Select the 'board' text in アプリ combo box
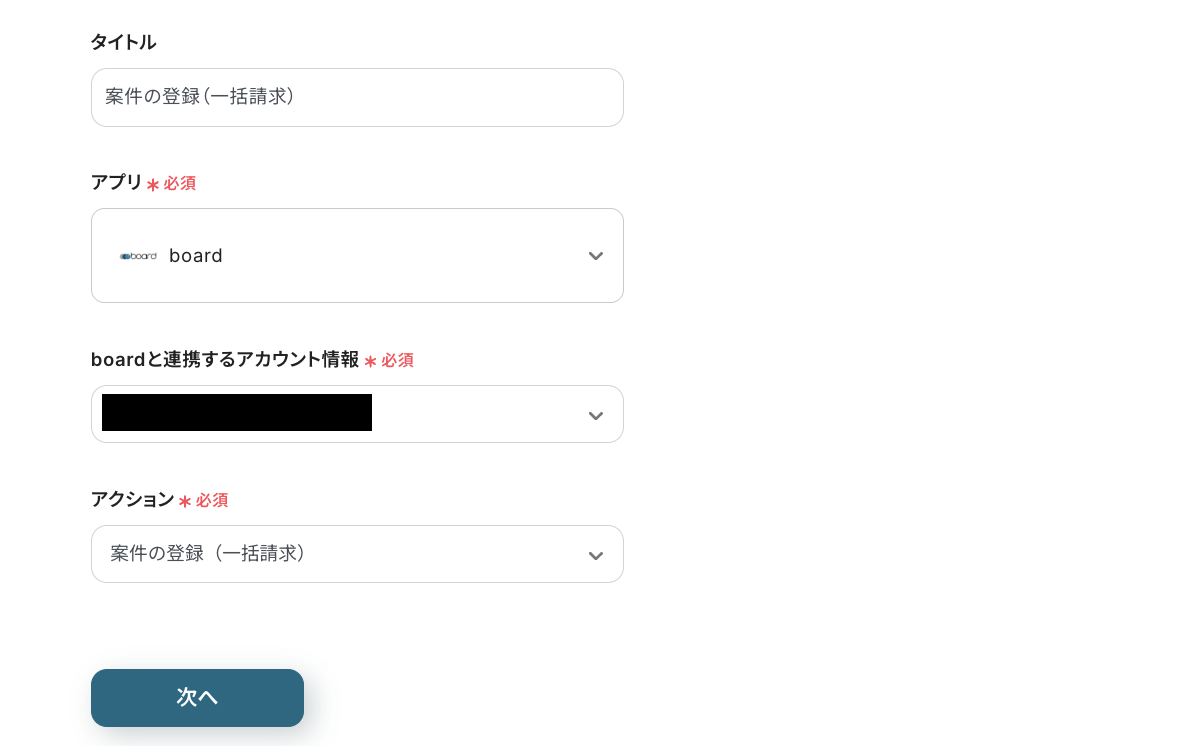The height and width of the screenshot is (746, 1190). [196, 256]
